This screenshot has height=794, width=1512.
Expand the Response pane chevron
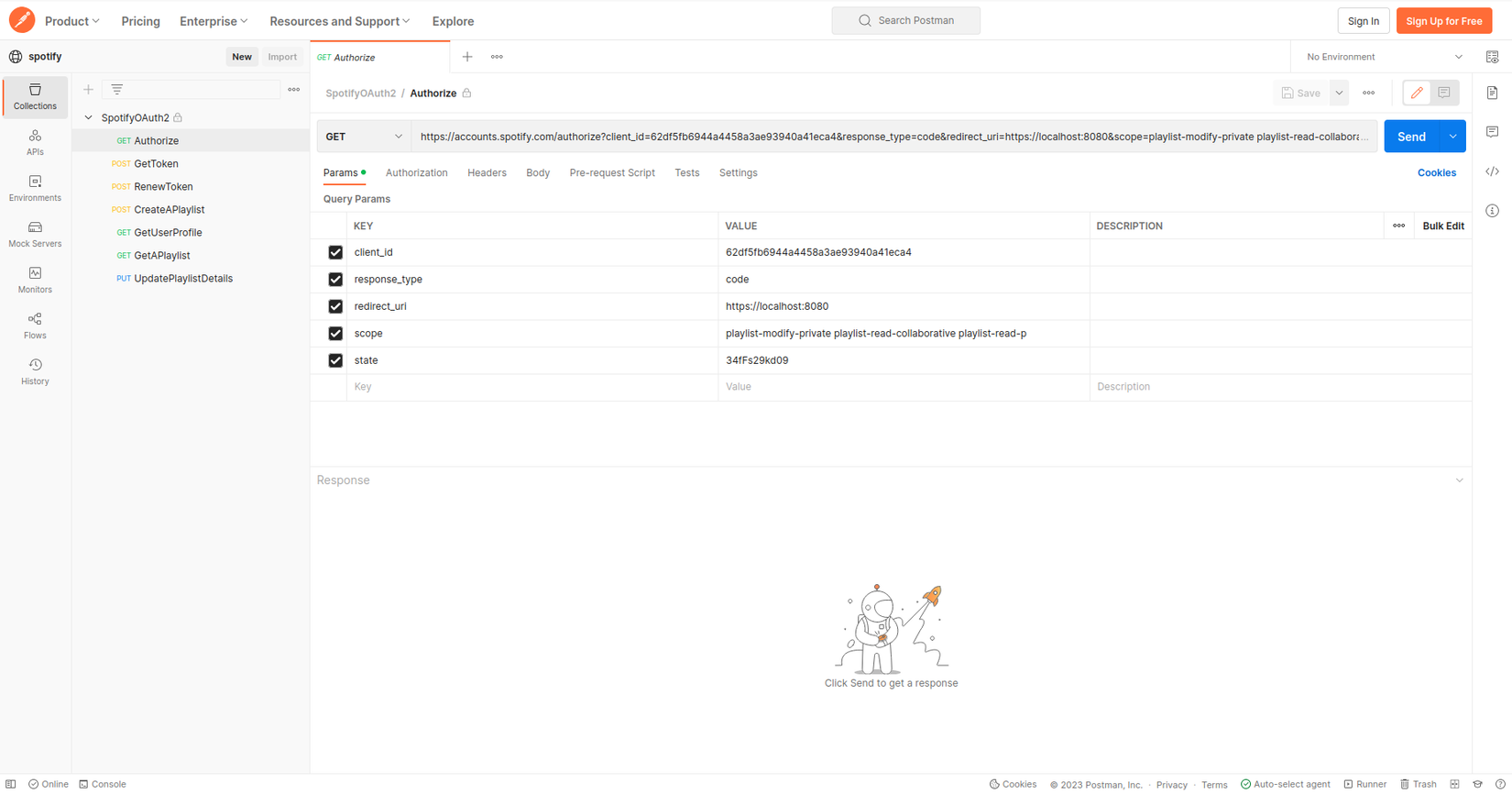tap(1460, 480)
